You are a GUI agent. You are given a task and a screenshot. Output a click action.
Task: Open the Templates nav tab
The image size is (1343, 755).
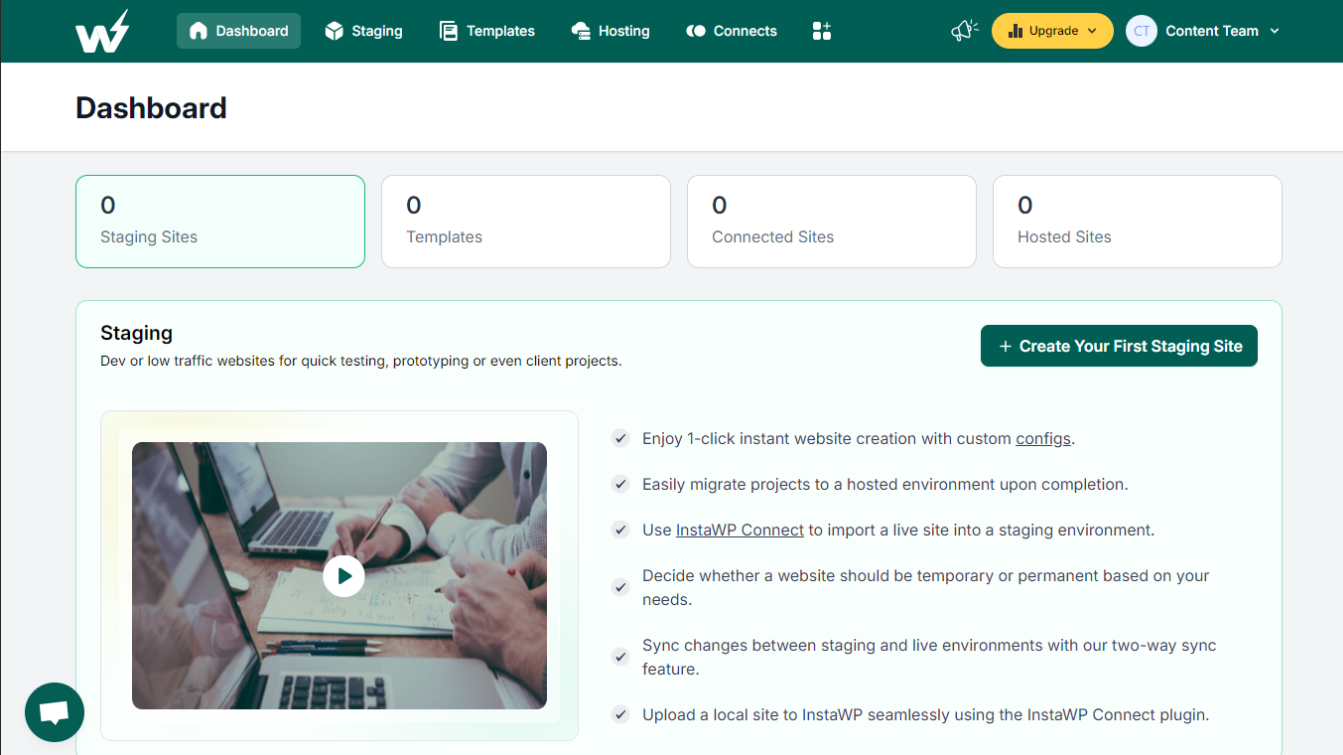(x=487, y=31)
